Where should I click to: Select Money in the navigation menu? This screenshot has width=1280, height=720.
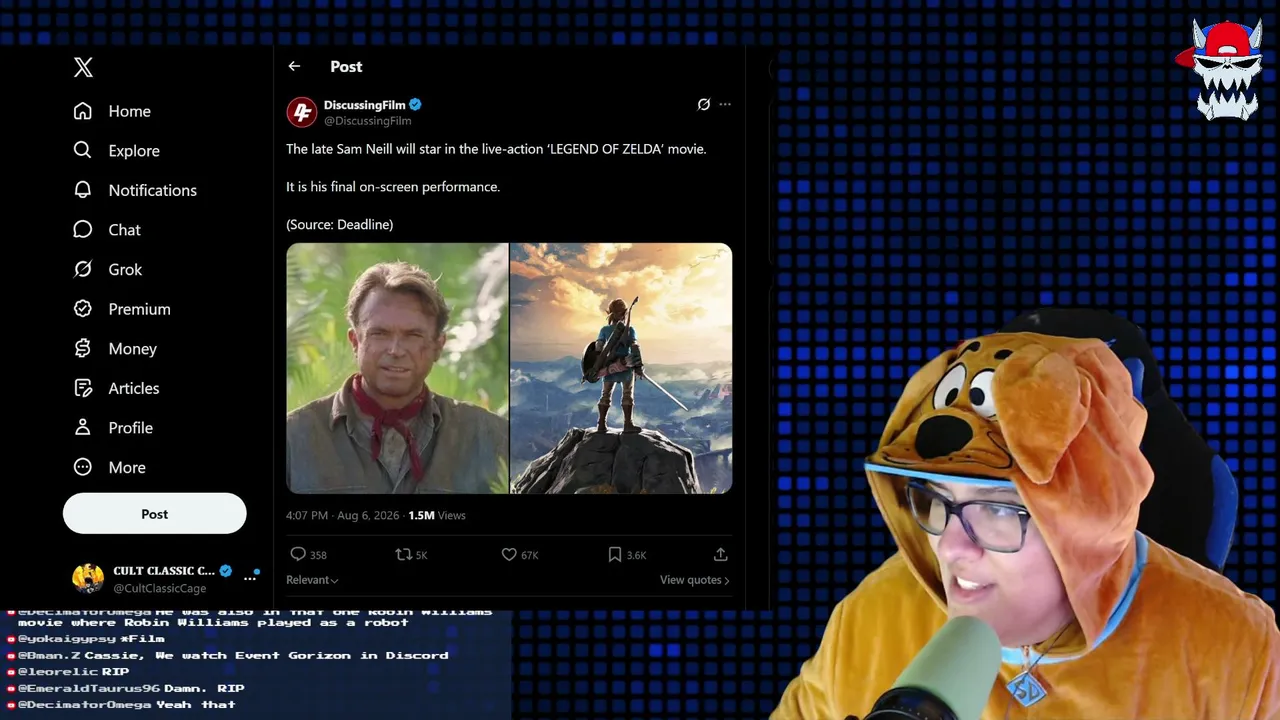[133, 348]
